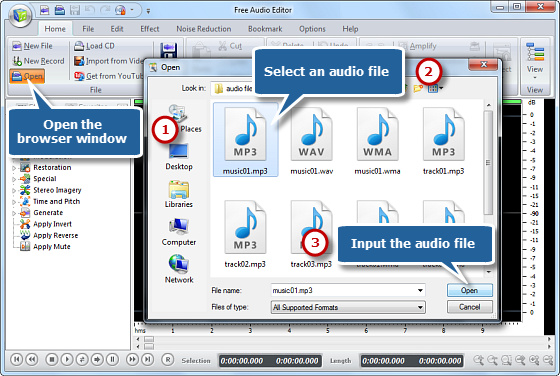Click New File icon in quick access toolbar
The width and height of the screenshot is (560, 376).
tap(44, 10)
